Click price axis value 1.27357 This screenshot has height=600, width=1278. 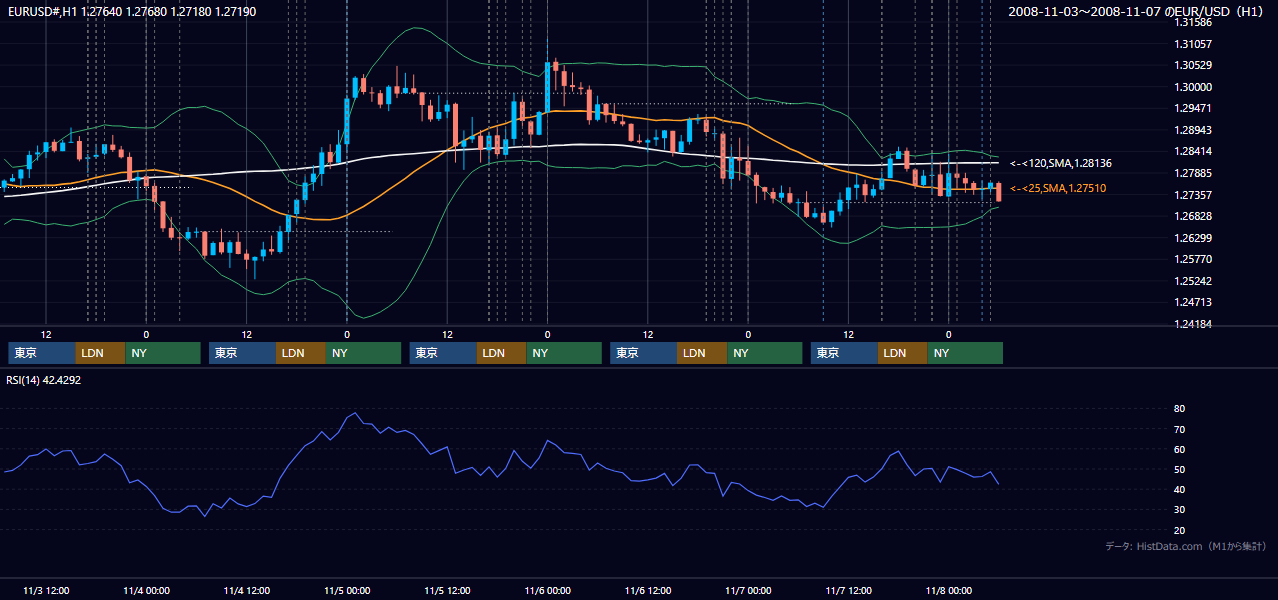pyautogui.click(x=1193, y=195)
